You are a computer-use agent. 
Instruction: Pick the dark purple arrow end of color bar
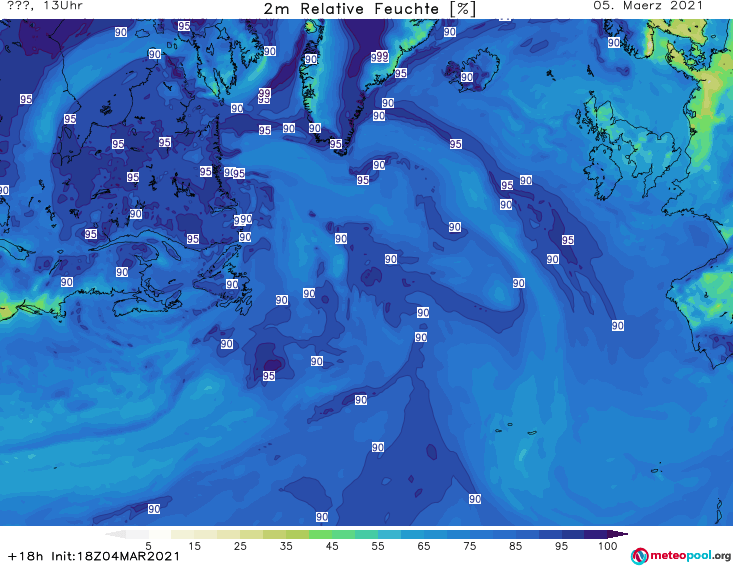[x=618, y=534]
